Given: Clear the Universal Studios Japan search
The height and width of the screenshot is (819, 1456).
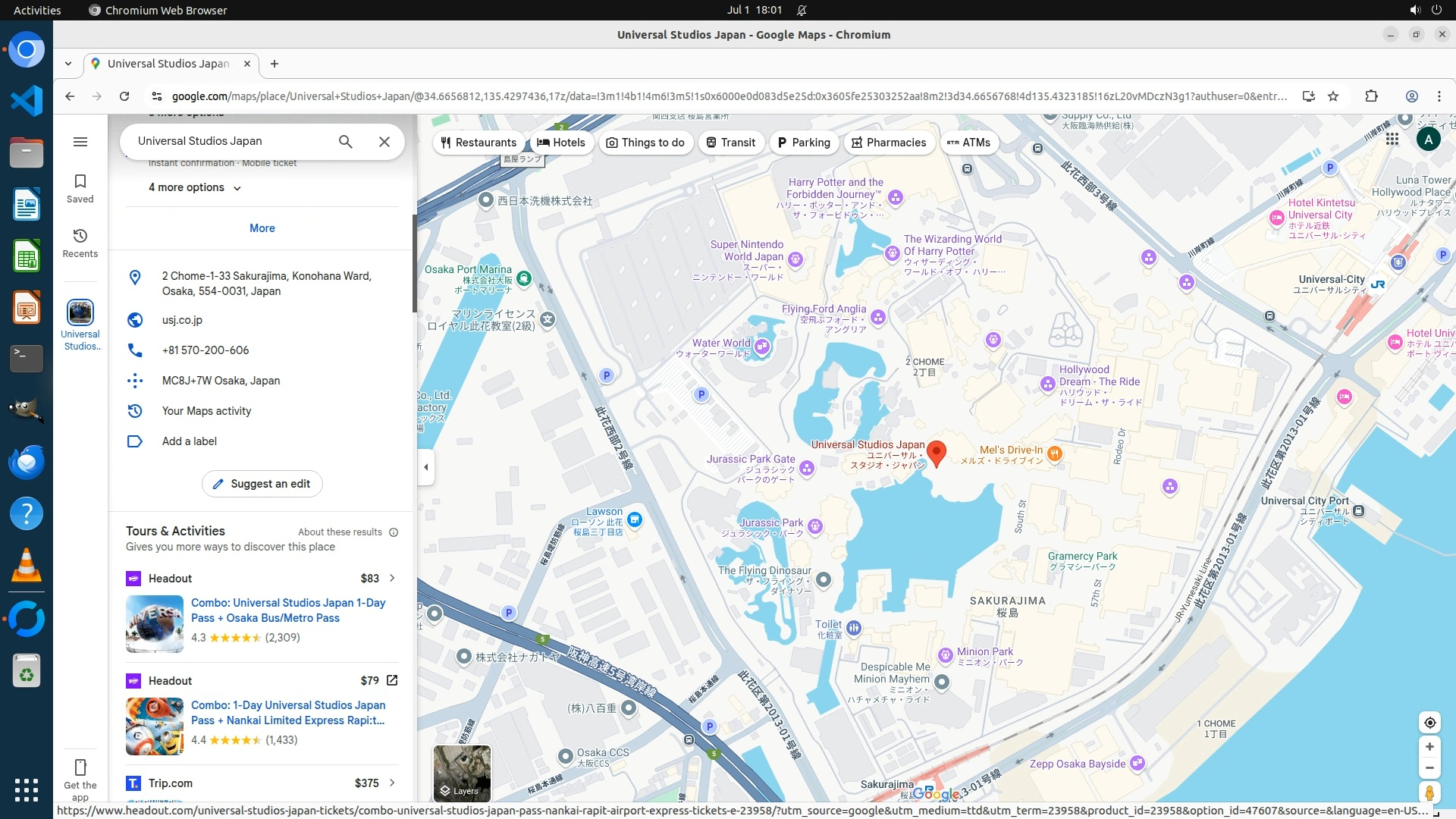Looking at the screenshot, I should [x=384, y=142].
